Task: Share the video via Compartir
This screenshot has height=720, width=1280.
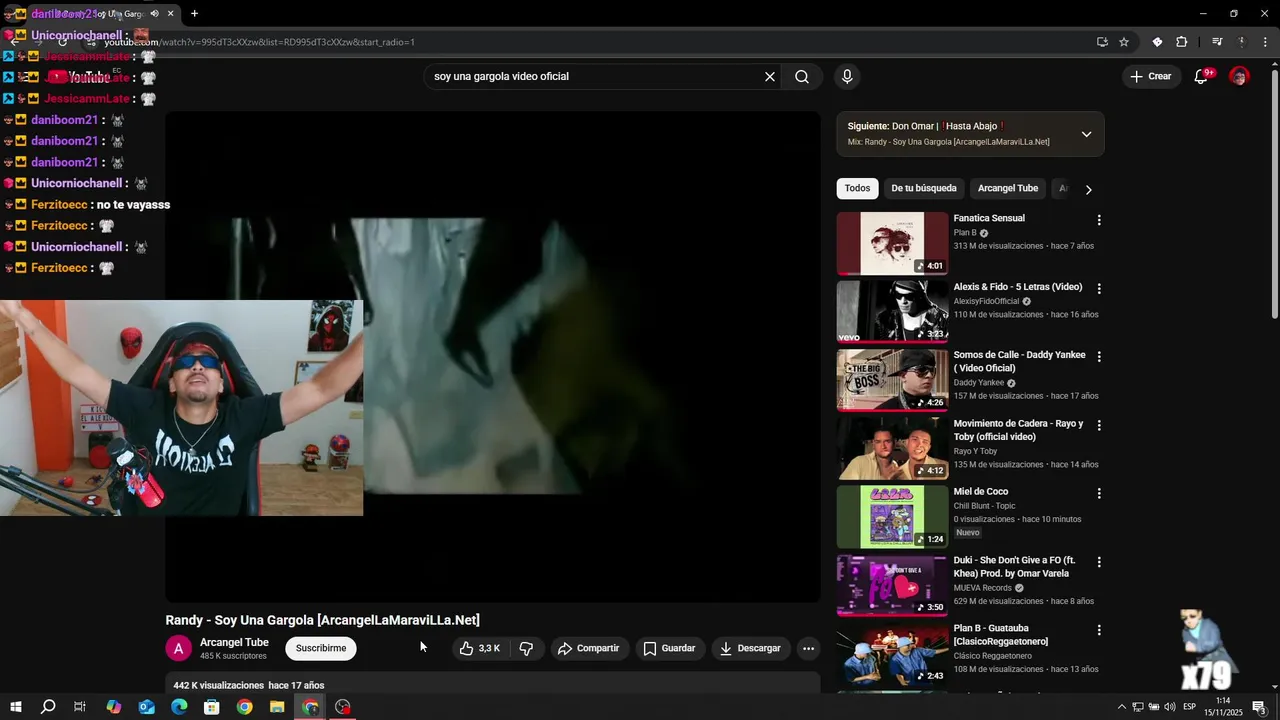Action: click(589, 648)
